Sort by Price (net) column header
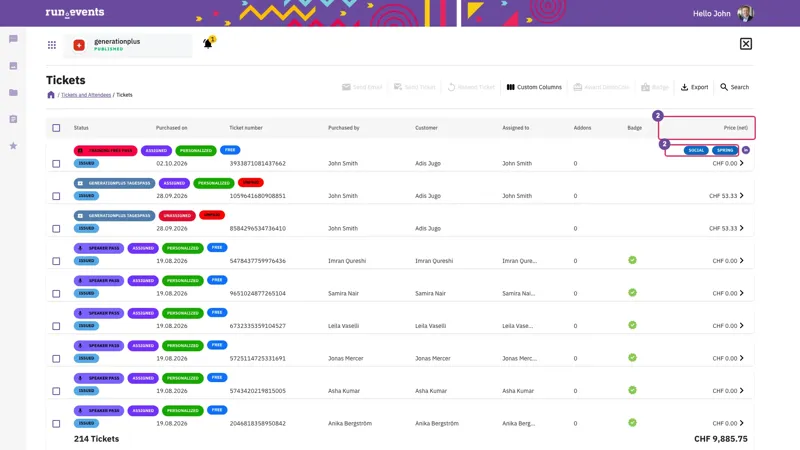800x450 pixels. [x=736, y=128]
